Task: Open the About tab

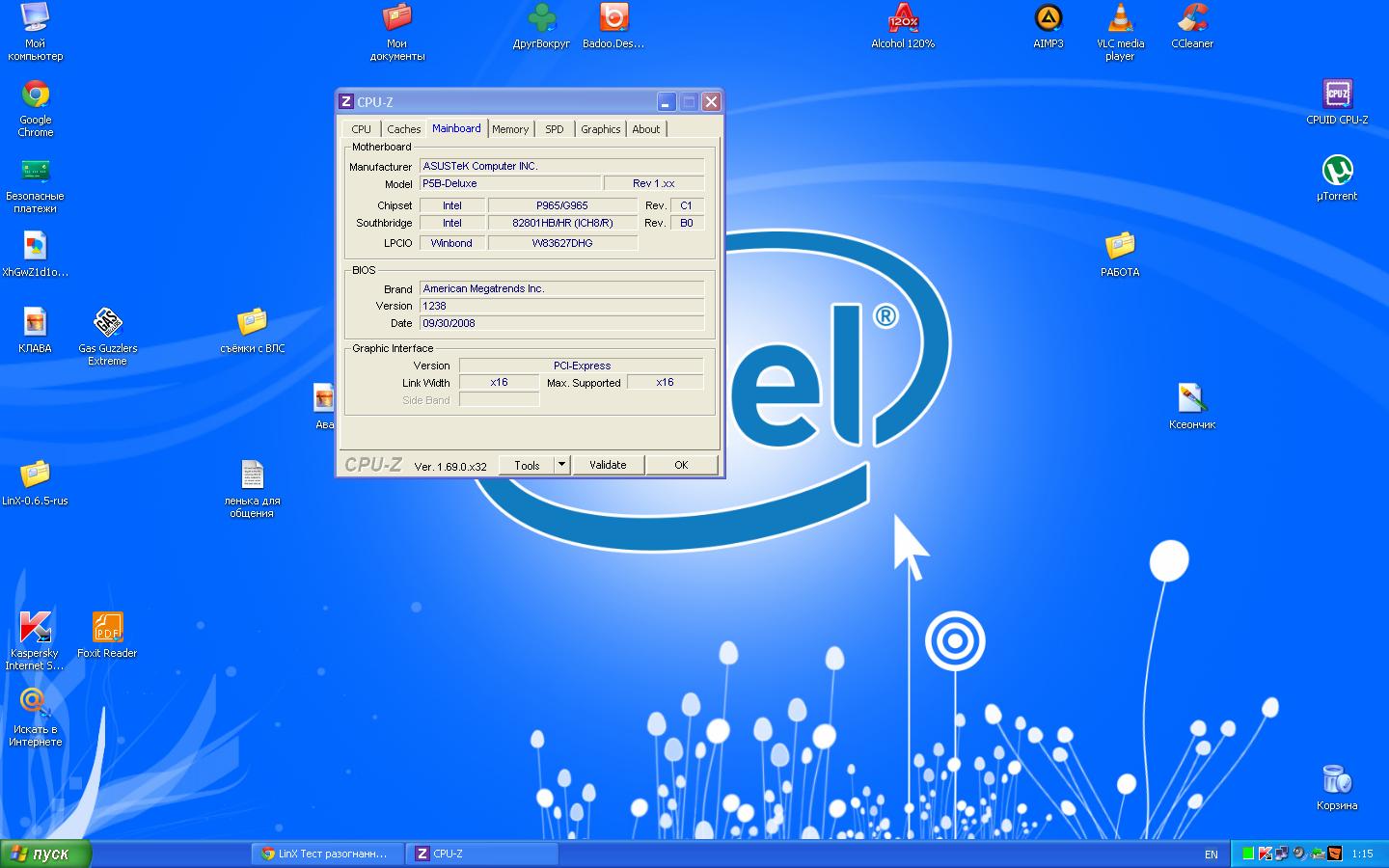Action: (646, 129)
